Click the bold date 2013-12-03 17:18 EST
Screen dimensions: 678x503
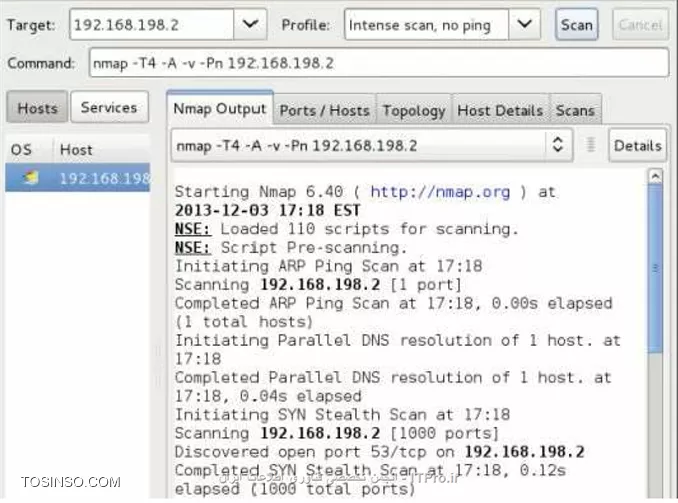[267, 210]
